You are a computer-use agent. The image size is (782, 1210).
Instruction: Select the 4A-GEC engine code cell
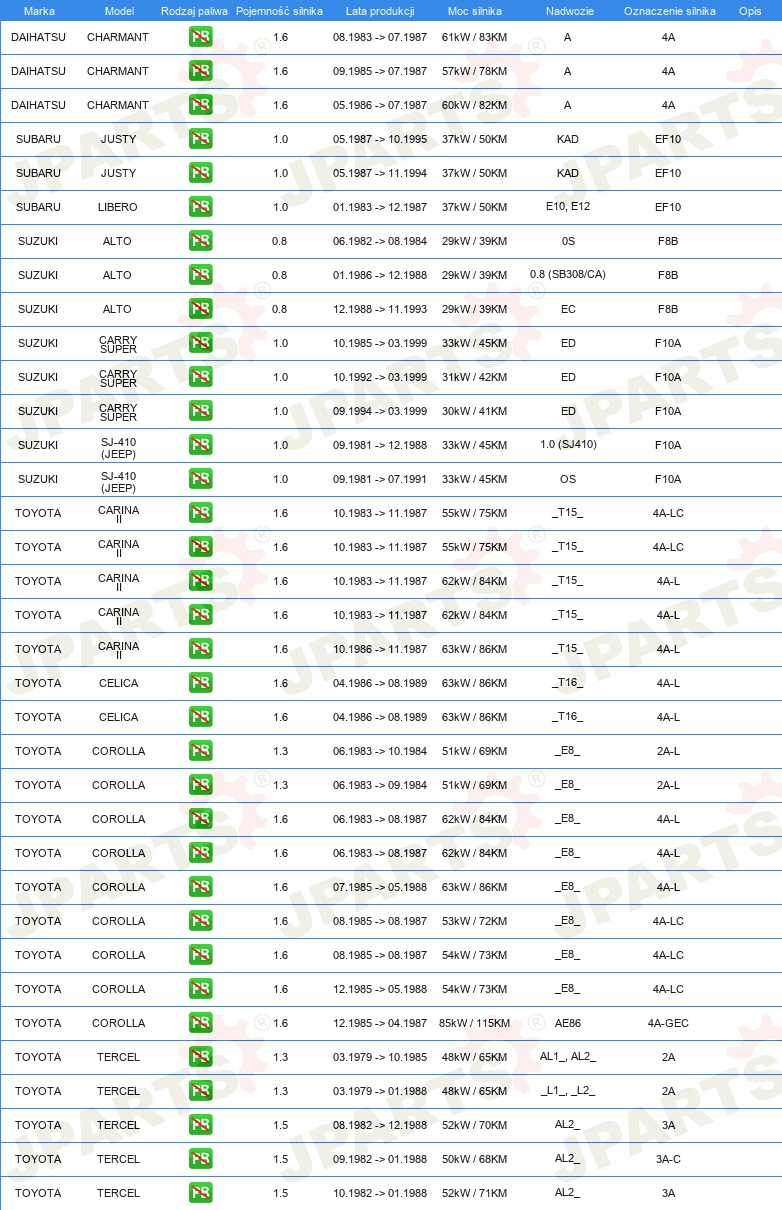click(x=668, y=1023)
